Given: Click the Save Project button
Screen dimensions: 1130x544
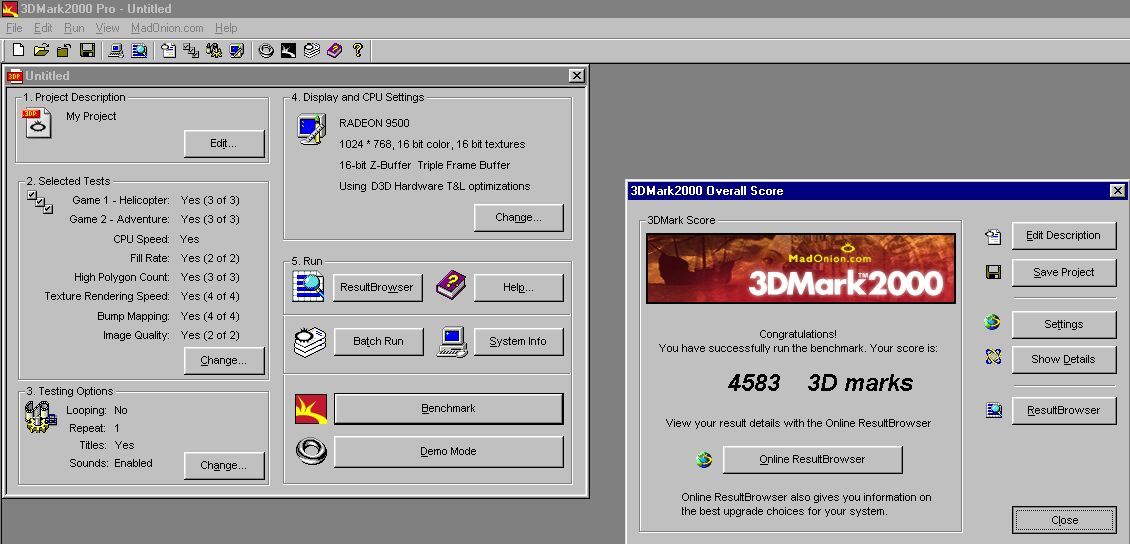Looking at the screenshot, I should tap(1064, 272).
